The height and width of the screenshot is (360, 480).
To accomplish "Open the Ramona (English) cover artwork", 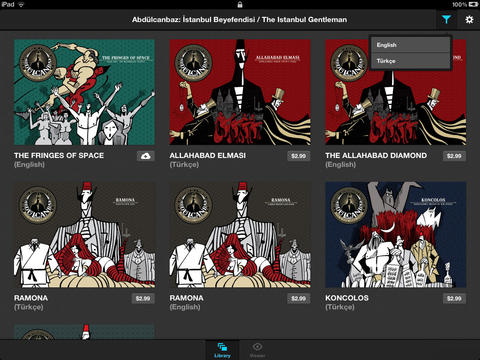I will pyautogui.click(x=240, y=235).
